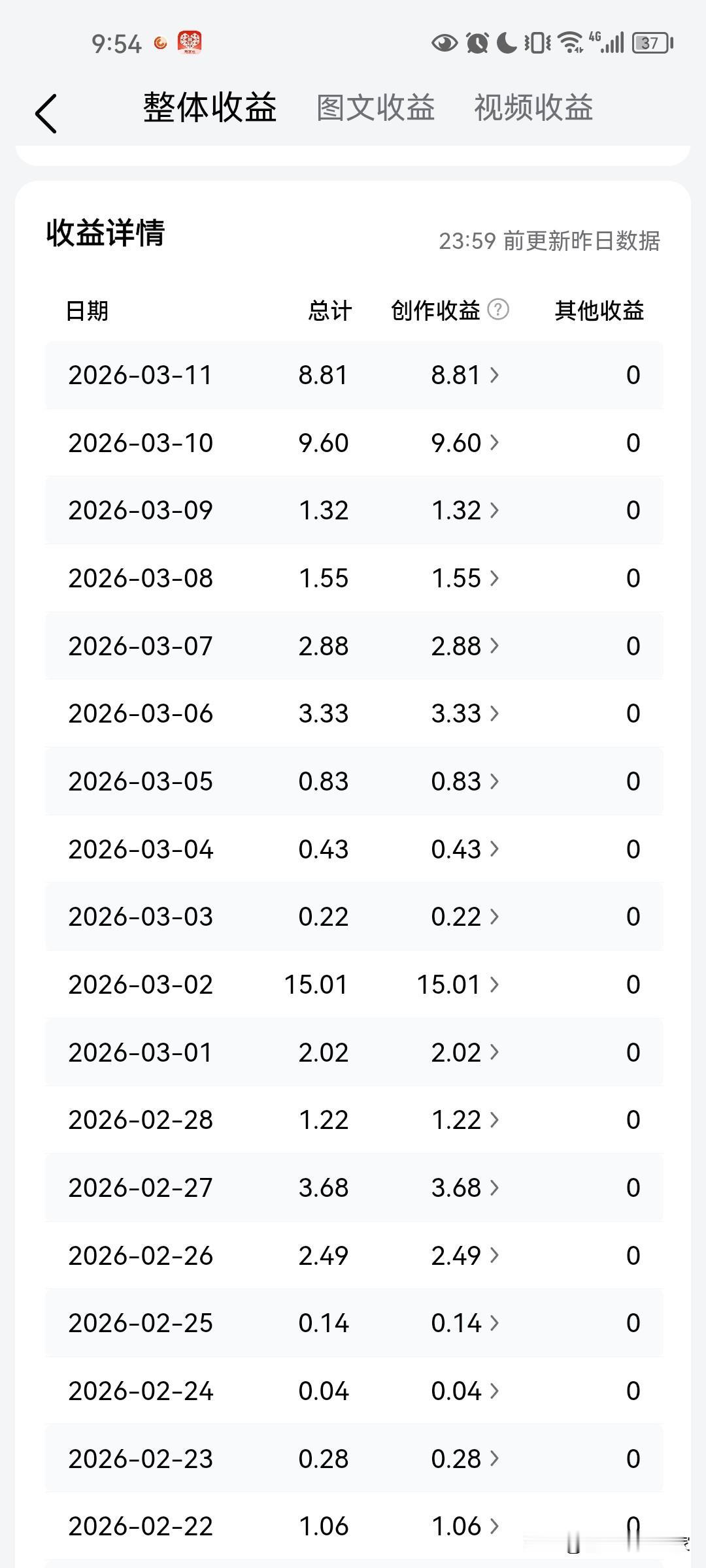The width and height of the screenshot is (706, 1568).
Task: Expand 8.81 earnings for 2026-03-11
Action: [465, 375]
